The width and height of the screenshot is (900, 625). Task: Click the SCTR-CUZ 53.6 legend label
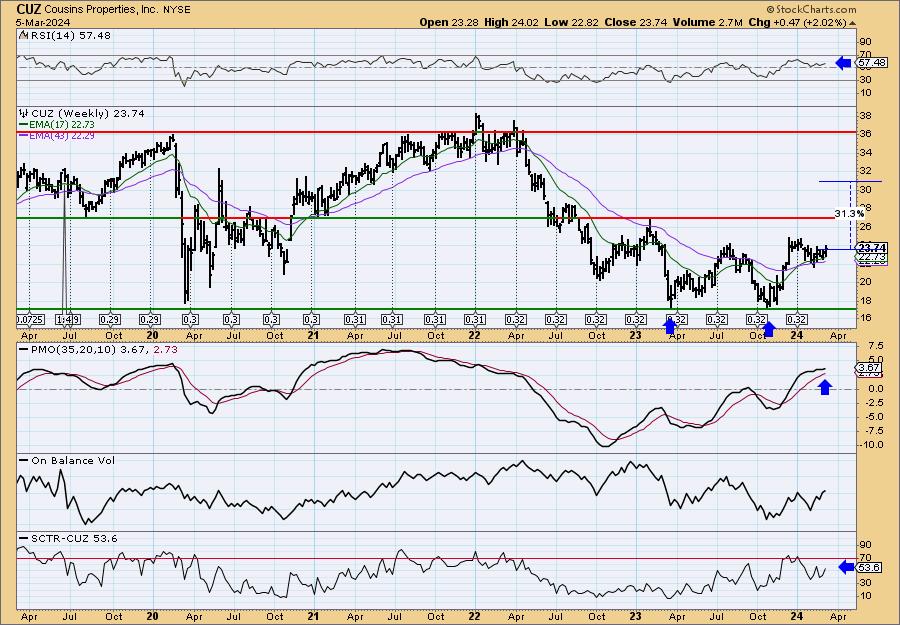pyautogui.click(x=74, y=538)
